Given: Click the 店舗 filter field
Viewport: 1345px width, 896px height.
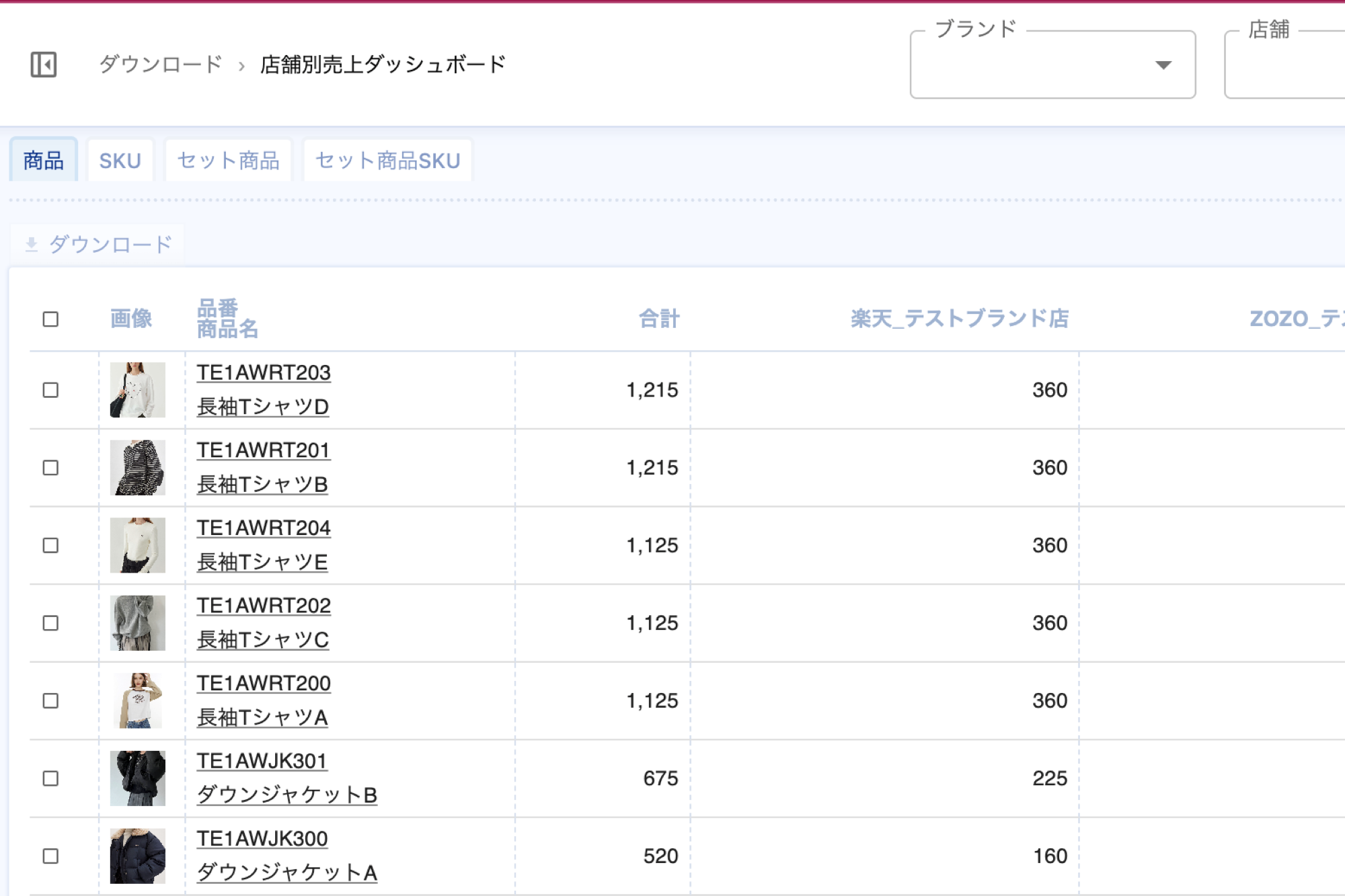Looking at the screenshot, I should tap(1284, 65).
